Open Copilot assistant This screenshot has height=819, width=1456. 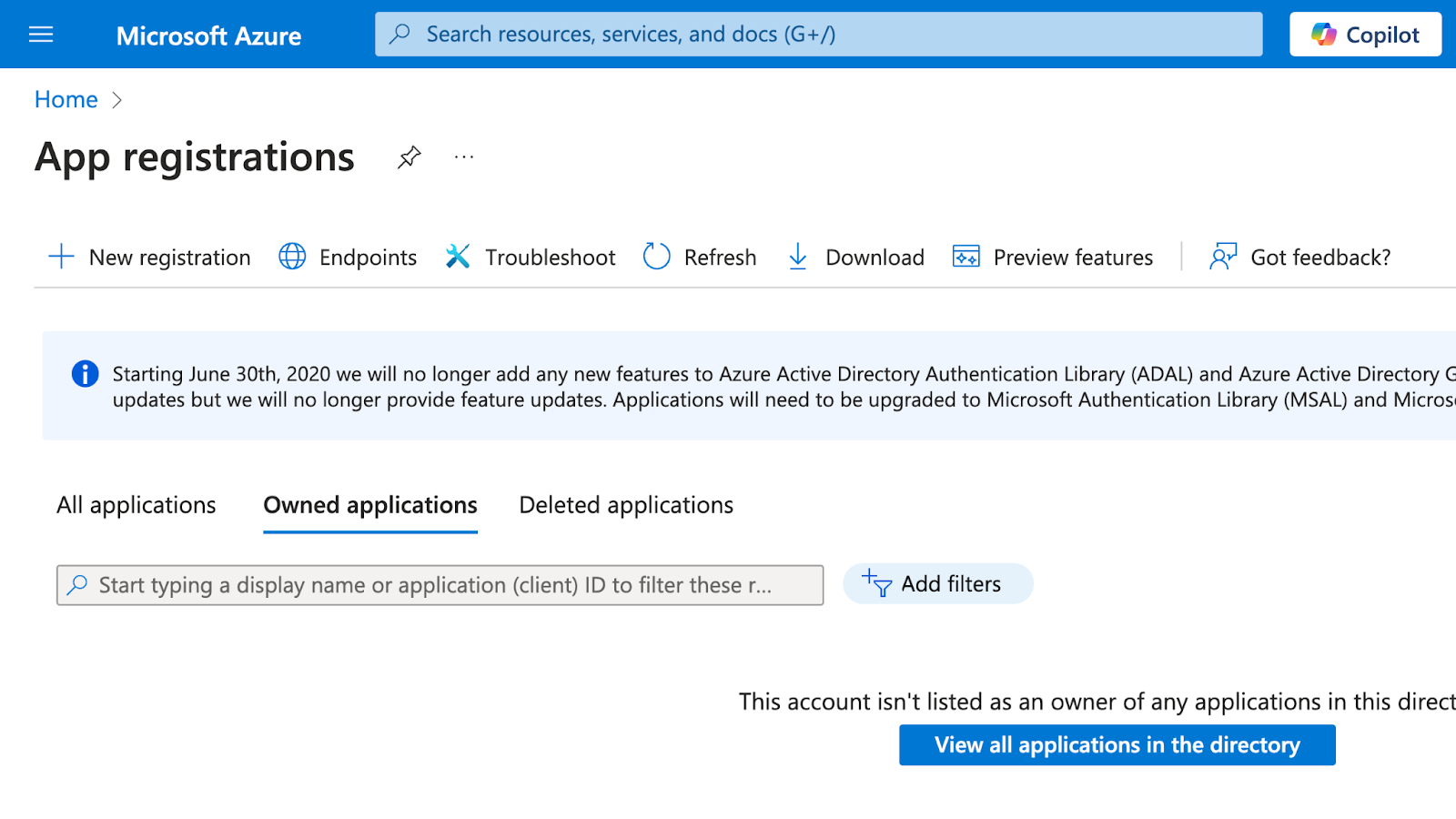pyautogui.click(x=1365, y=35)
